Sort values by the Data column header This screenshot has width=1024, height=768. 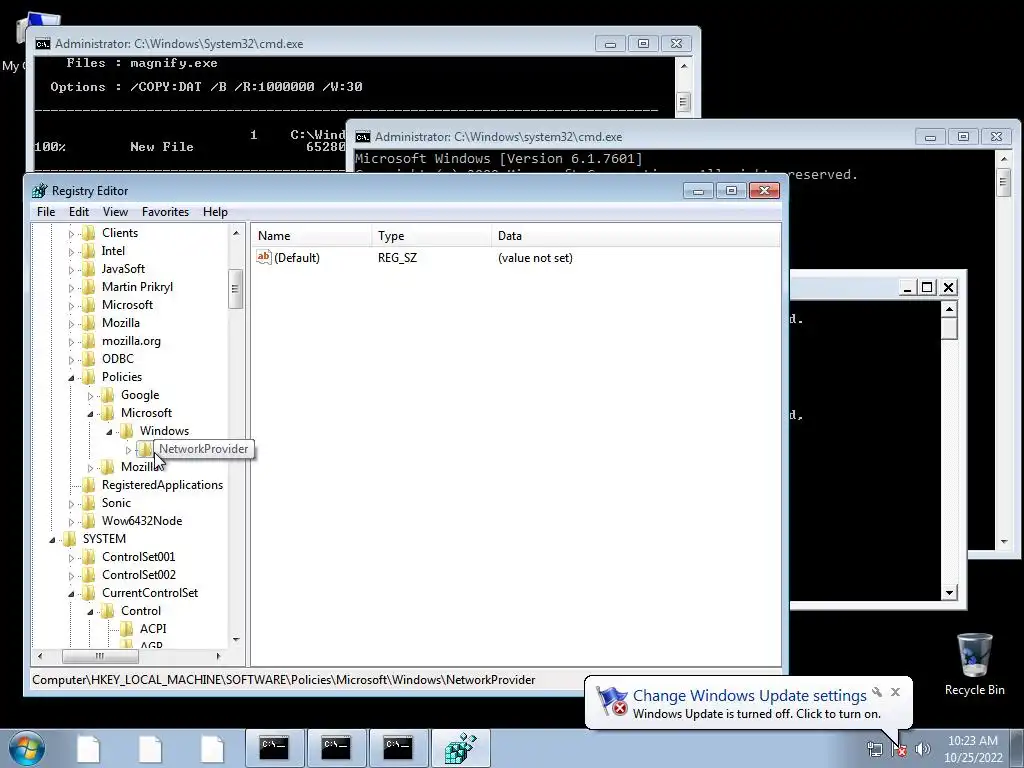635,236
